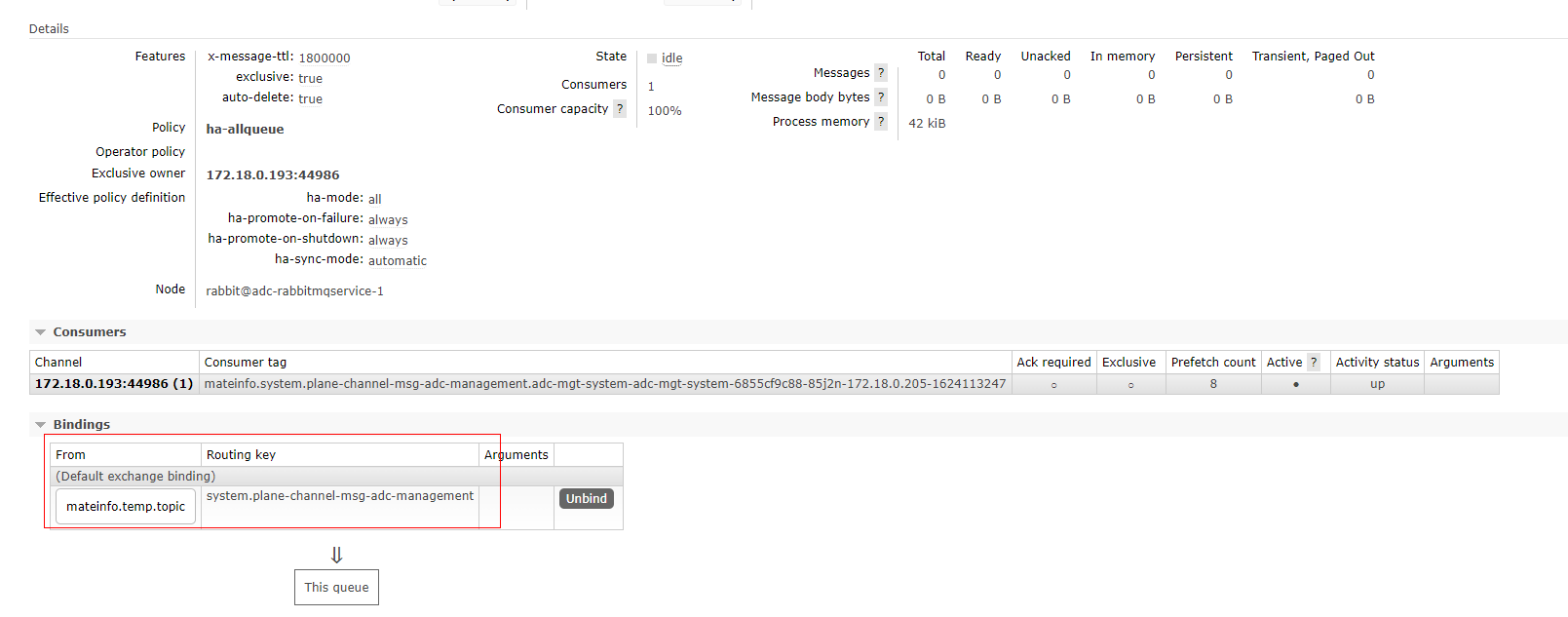Screen dimensions: 1568x617
Task: Click the Activity status column header
Action: point(1377,363)
